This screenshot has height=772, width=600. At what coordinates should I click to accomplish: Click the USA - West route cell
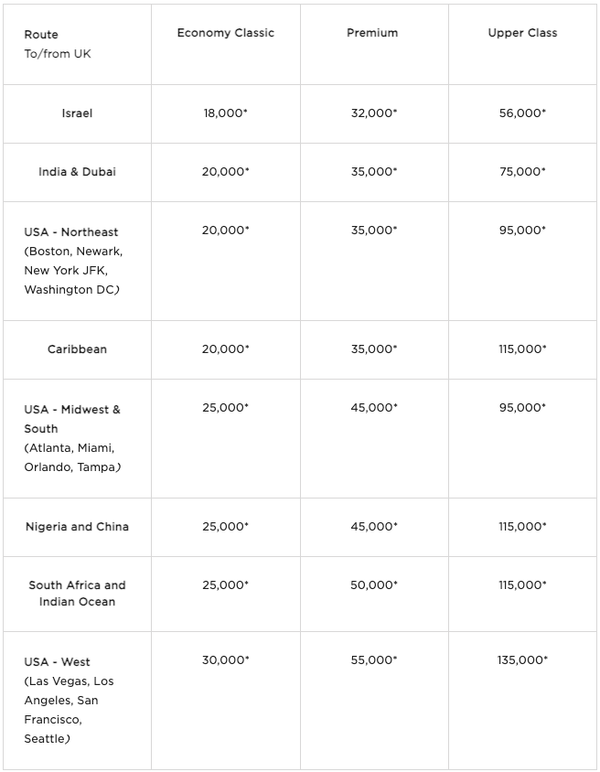point(65,700)
